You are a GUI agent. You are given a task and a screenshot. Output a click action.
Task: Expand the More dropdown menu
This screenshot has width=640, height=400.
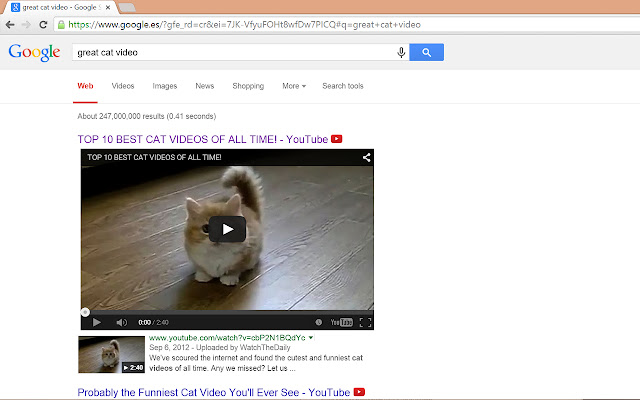[x=294, y=86]
